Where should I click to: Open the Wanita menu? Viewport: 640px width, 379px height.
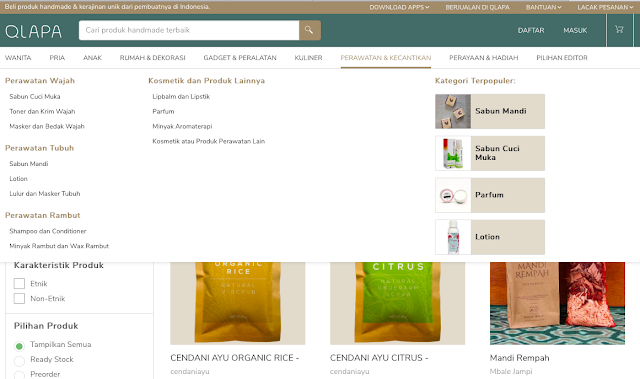18,58
